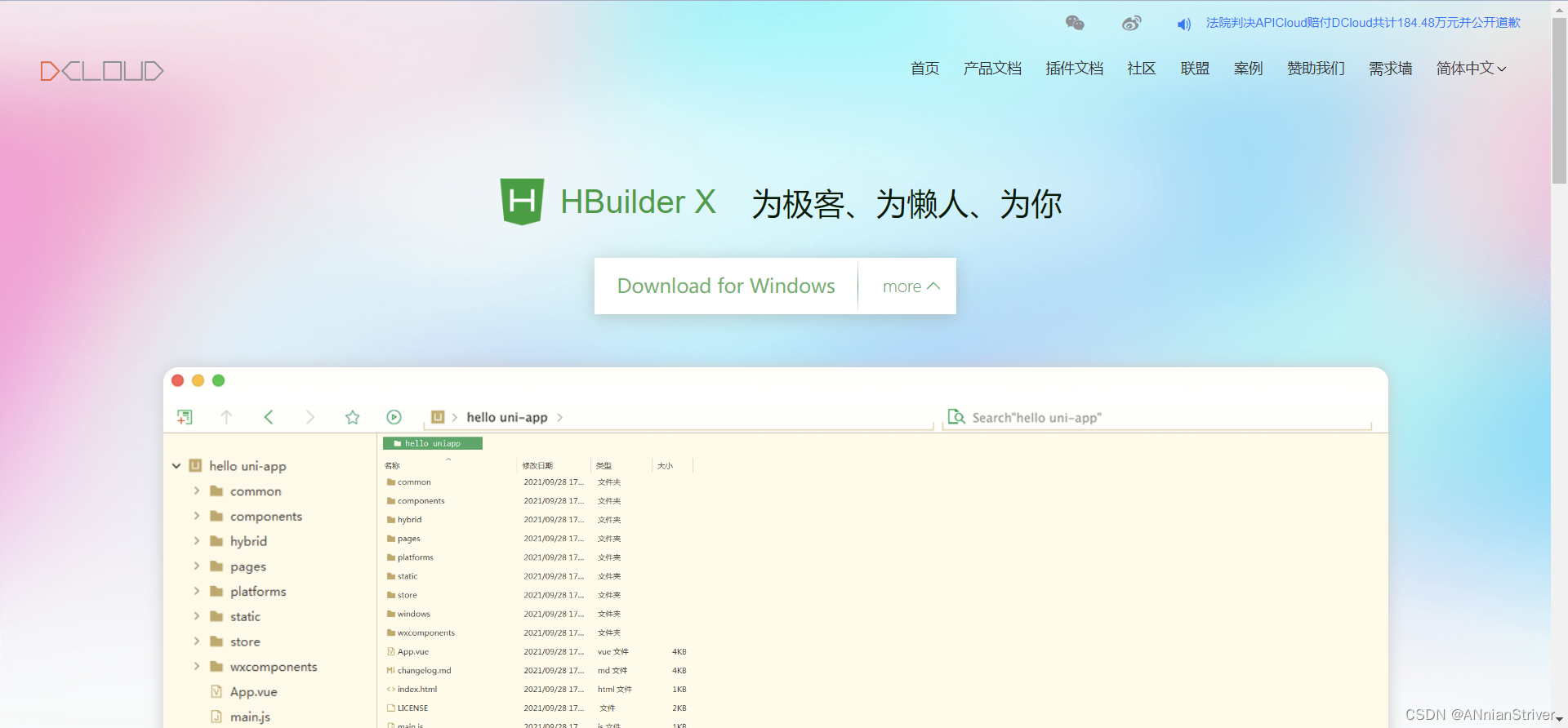Open 需求墙 page
The image size is (1568, 728).
point(1390,69)
